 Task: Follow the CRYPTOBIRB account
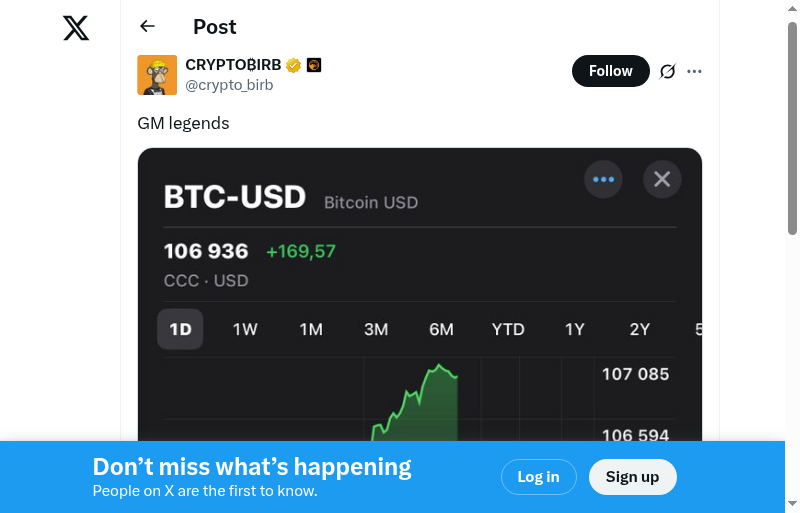tap(610, 71)
